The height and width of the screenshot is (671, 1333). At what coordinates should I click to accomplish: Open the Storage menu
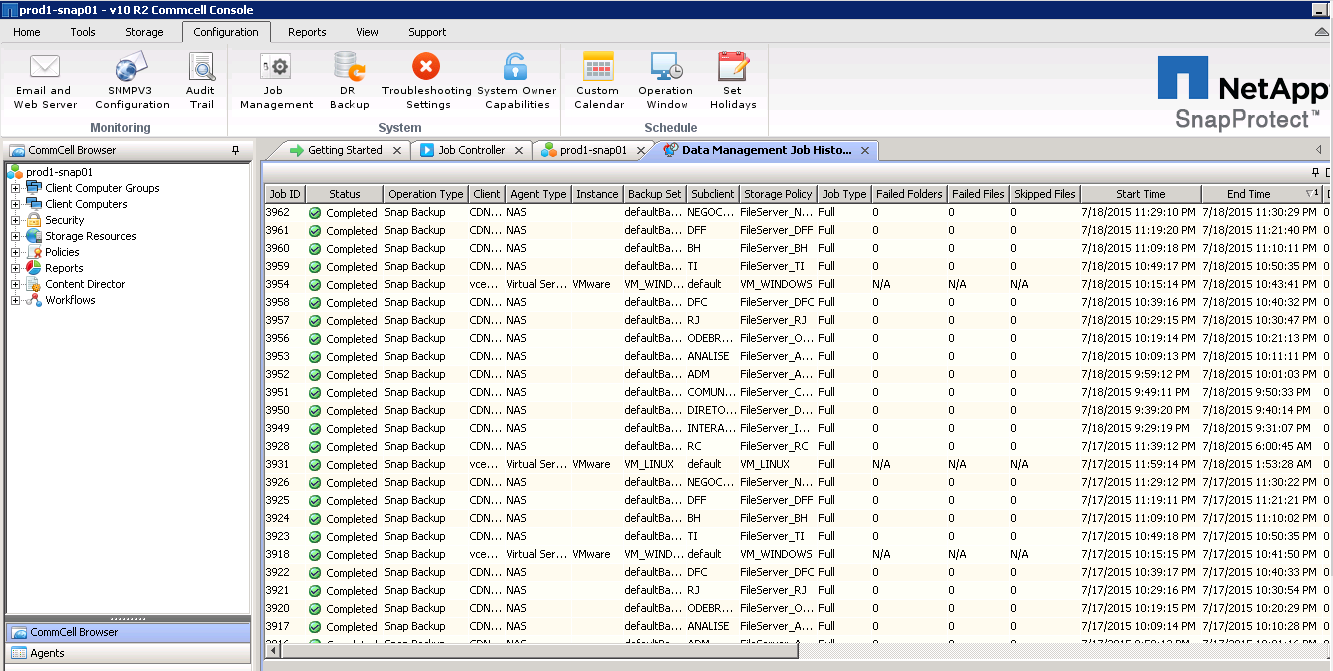pyautogui.click(x=143, y=31)
